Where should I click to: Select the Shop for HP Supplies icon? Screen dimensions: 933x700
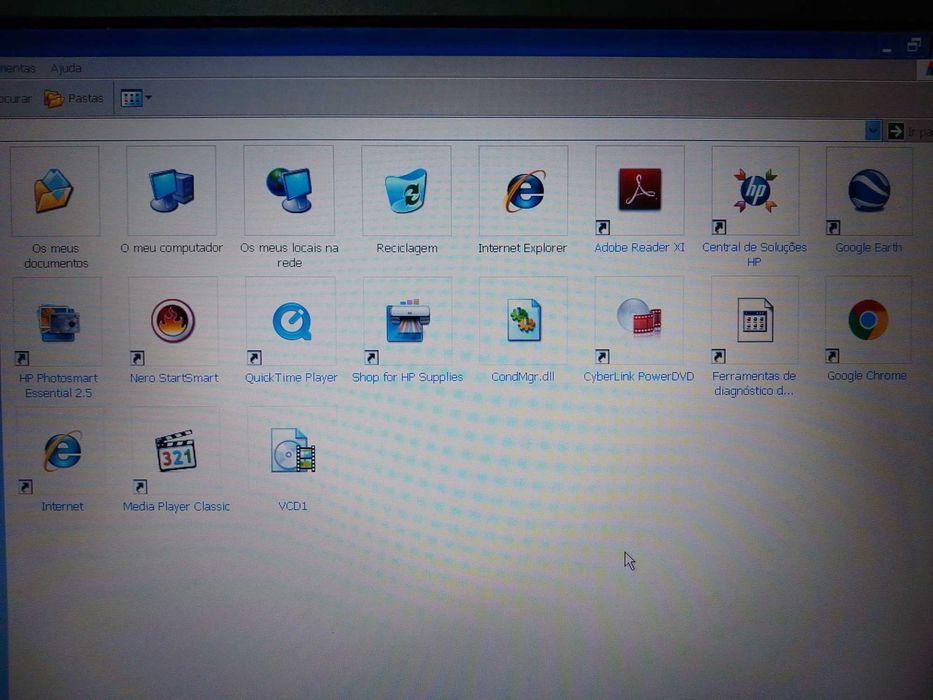click(x=408, y=321)
